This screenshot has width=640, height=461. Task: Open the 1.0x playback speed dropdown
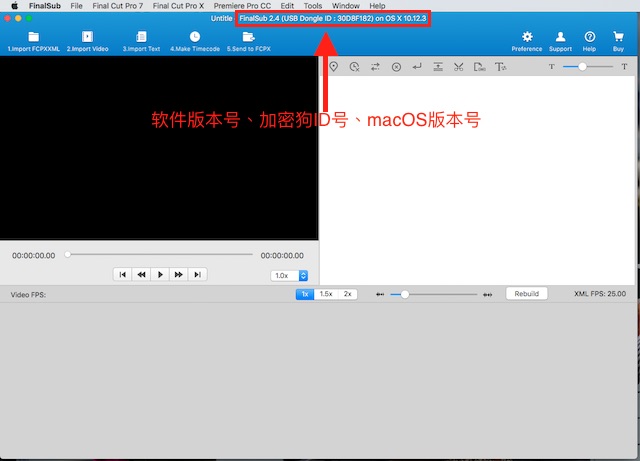click(289, 276)
